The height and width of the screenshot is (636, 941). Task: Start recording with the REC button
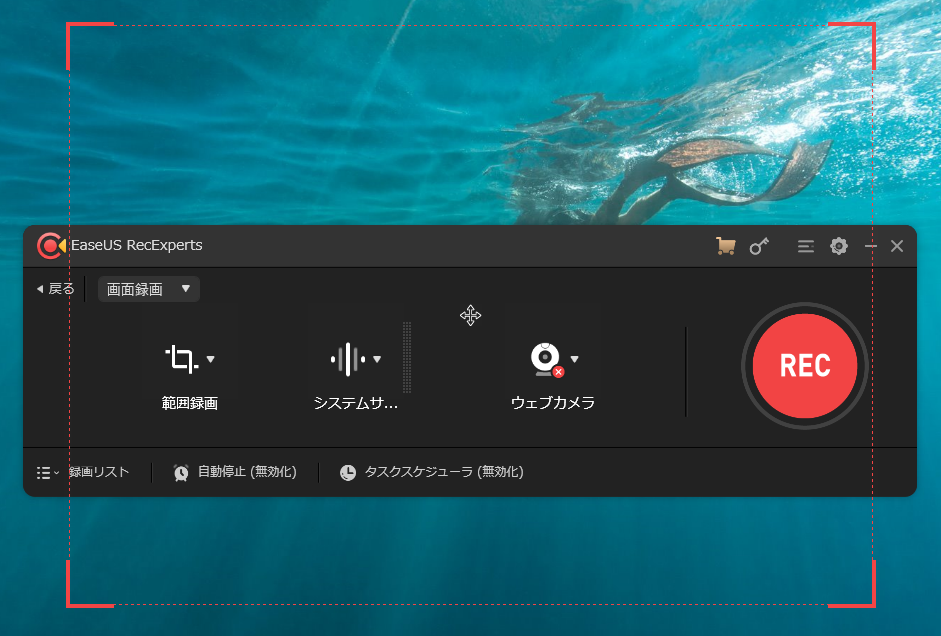point(805,365)
